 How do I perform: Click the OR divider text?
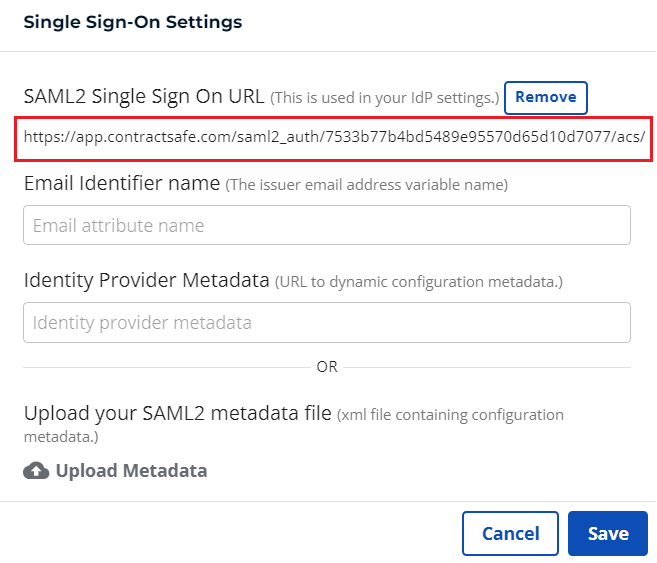327,367
